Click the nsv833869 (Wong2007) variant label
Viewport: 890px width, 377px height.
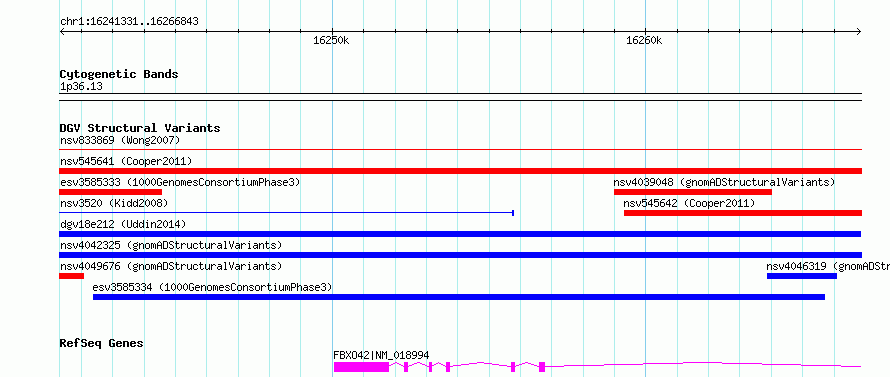tap(120, 140)
